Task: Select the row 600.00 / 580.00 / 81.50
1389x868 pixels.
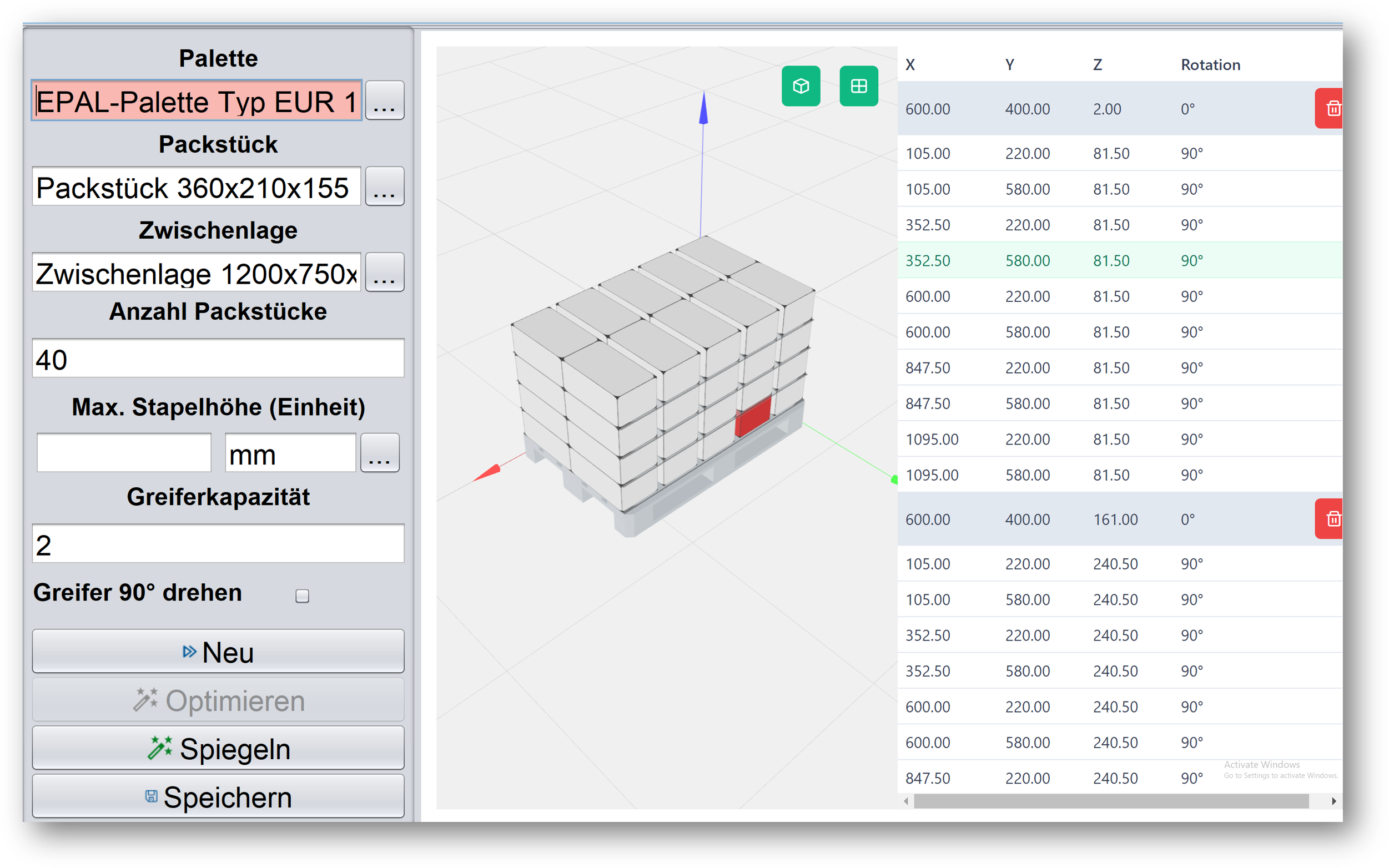Action: (1120, 332)
